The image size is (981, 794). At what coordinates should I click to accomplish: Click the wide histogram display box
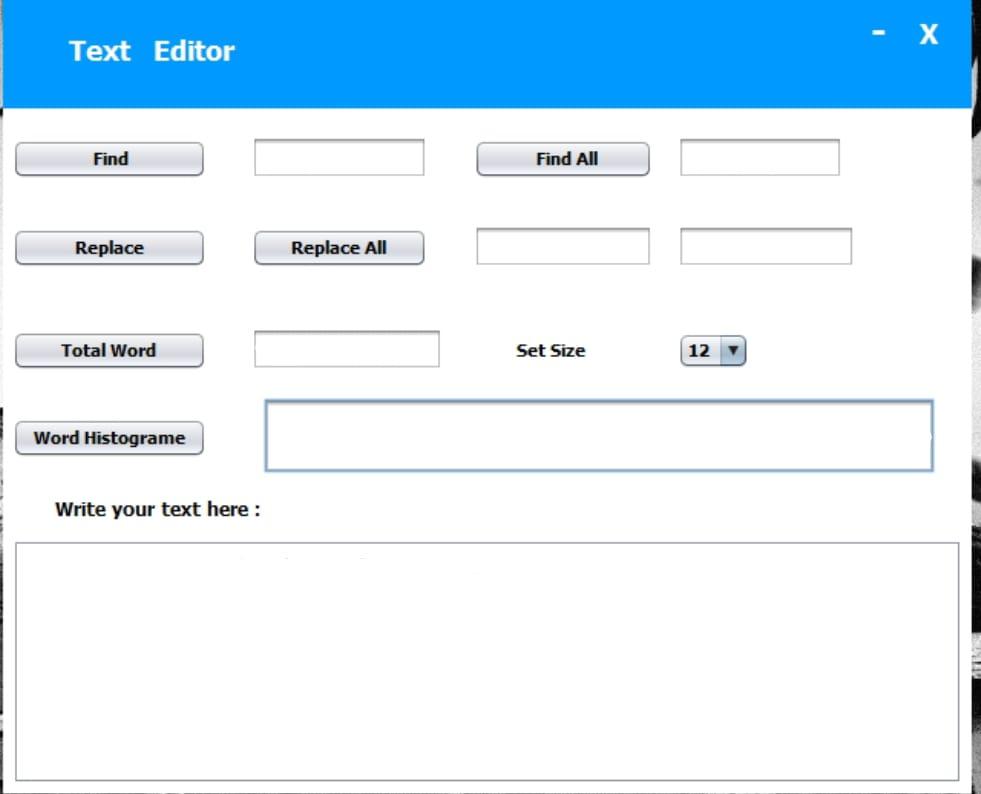pyautogui.click(x=598, y=436)
